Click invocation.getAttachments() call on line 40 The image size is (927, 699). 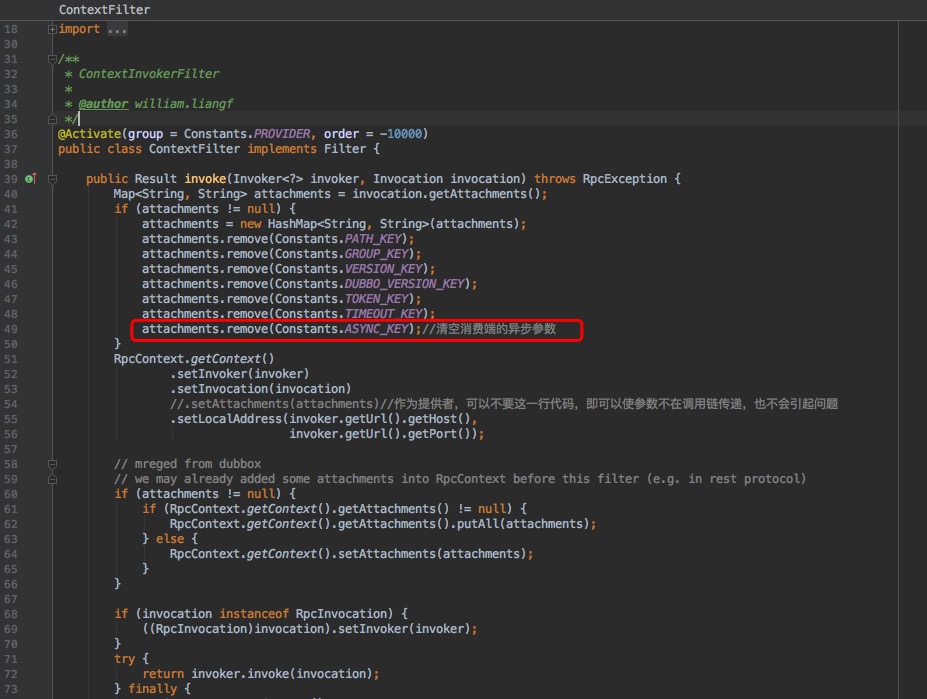[x=450, y=193]
